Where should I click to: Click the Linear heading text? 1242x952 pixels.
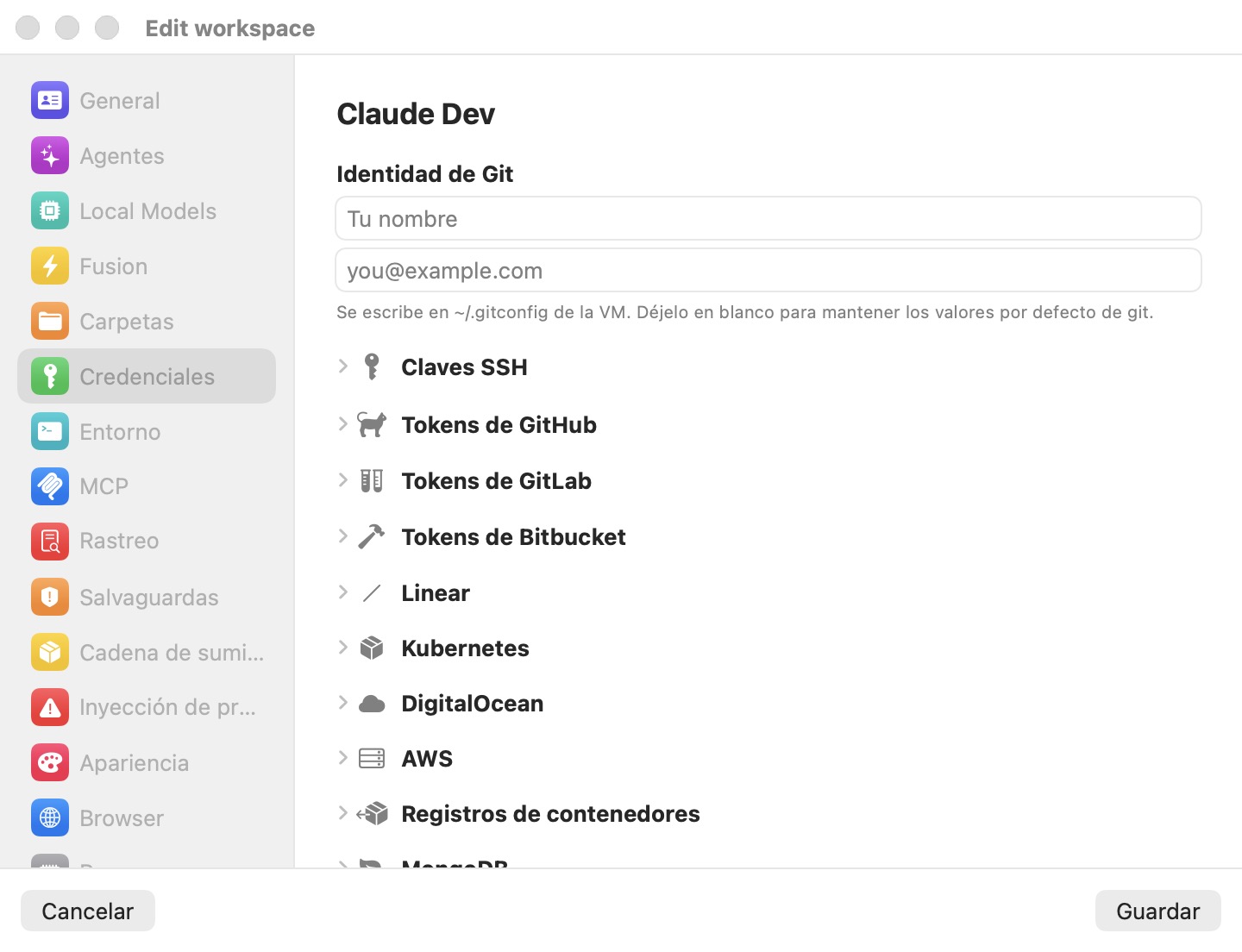click(436, 593)
